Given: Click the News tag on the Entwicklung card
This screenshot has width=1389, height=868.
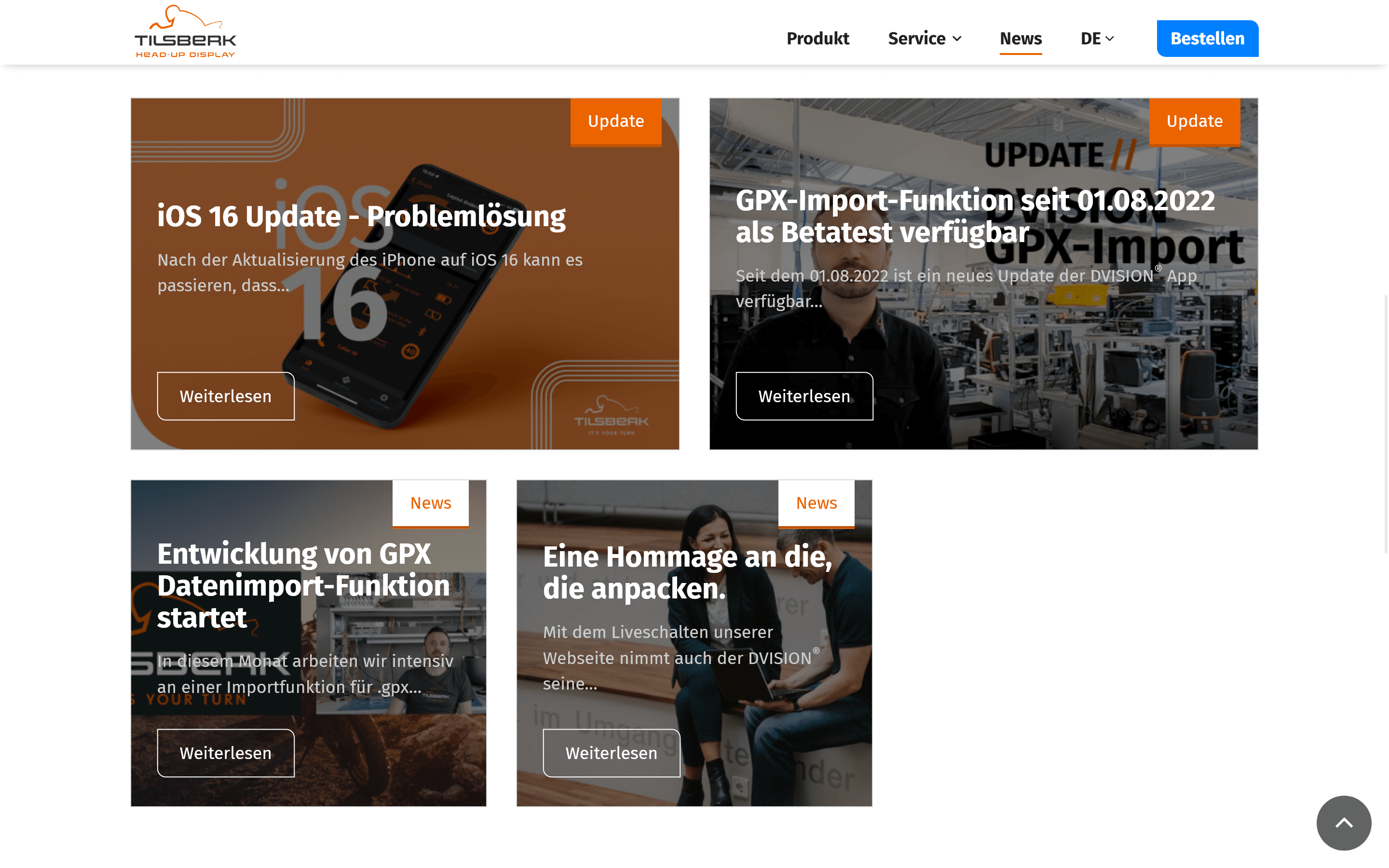Looking at the screenshot, I should [x=431, y=503].
